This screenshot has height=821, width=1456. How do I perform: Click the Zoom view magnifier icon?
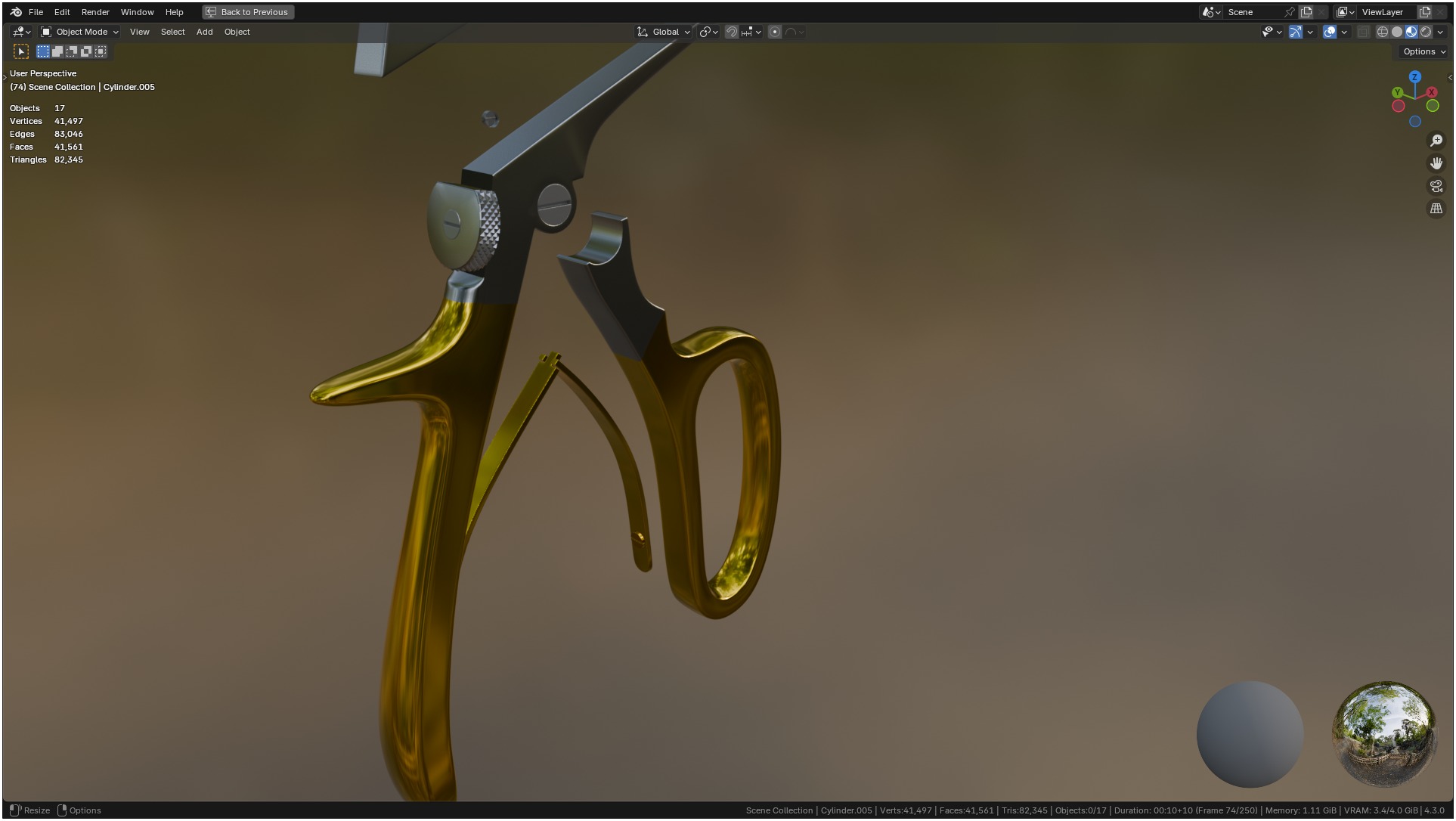(1436, 141)
